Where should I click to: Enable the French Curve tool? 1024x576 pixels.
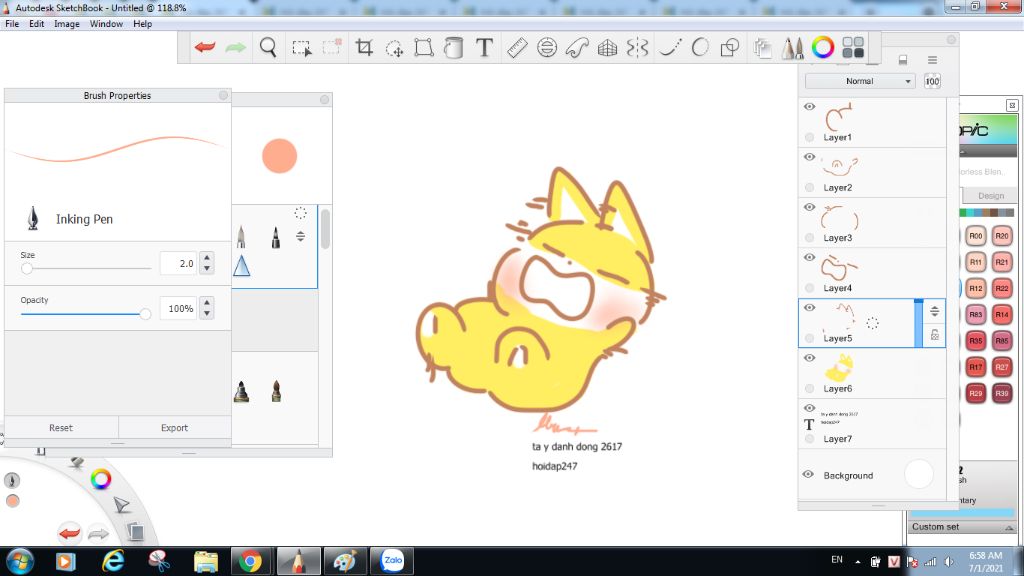click(x=577, y=47)
